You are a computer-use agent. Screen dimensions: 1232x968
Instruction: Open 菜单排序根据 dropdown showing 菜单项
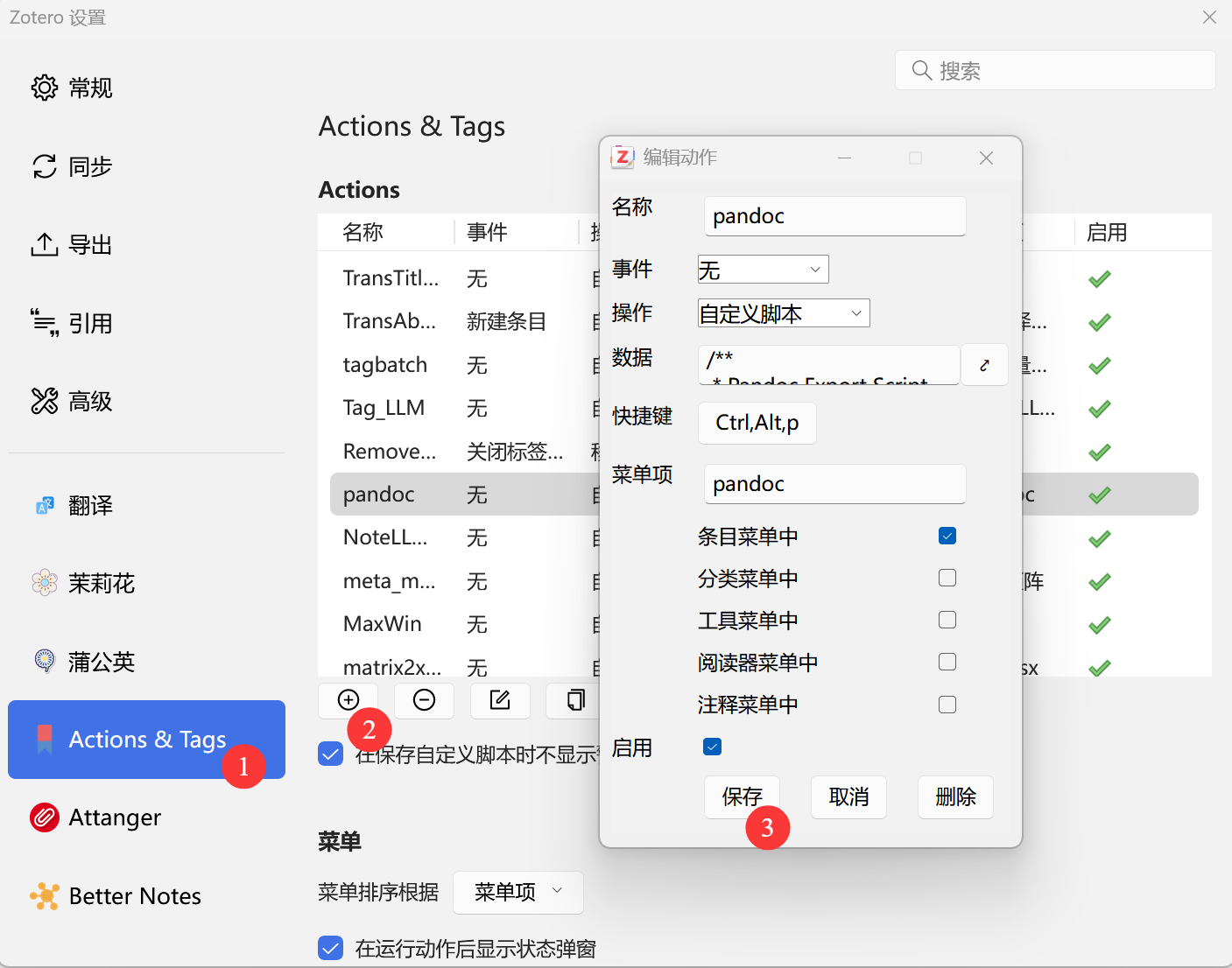pyautogui.click(x=518, y=892)
